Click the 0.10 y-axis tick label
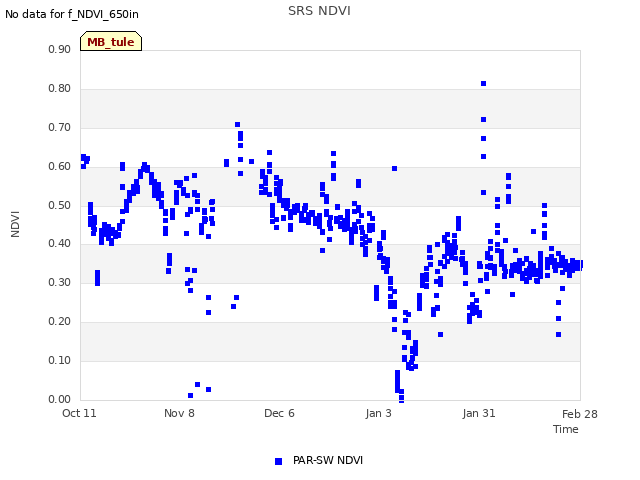The height and width of the screenshot is (480, 640). tap(59, 360)
